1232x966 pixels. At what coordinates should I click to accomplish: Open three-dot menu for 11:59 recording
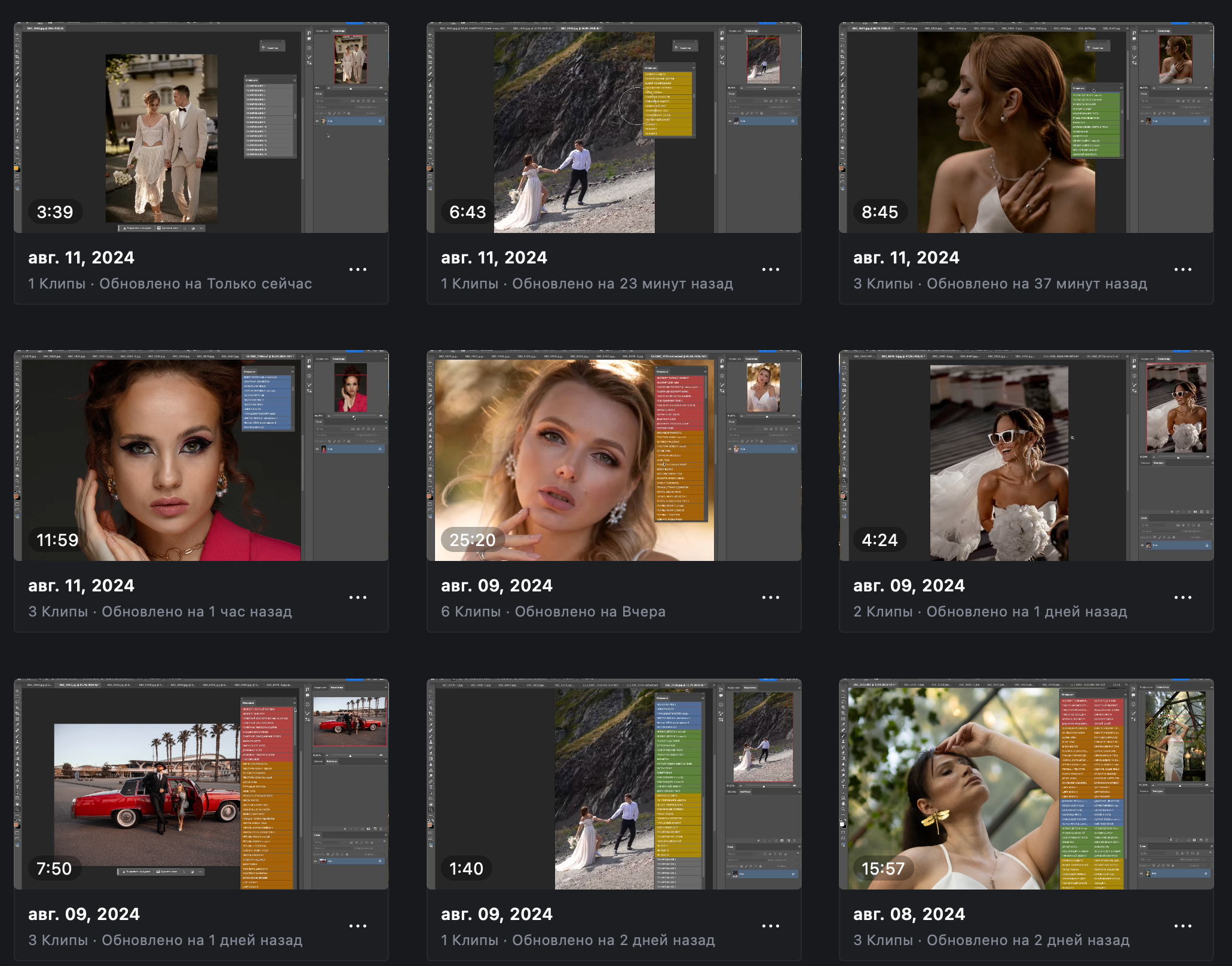[x=357, y=597]
